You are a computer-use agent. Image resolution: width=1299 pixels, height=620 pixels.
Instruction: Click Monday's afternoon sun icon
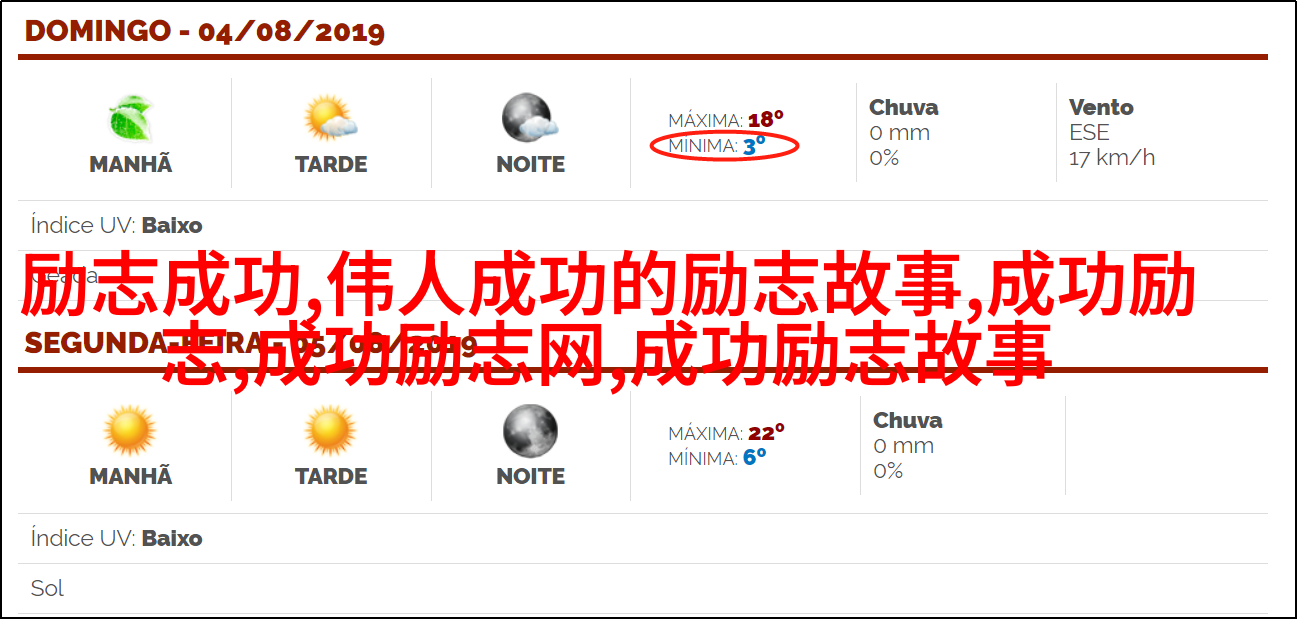click(x=331, y=431)
